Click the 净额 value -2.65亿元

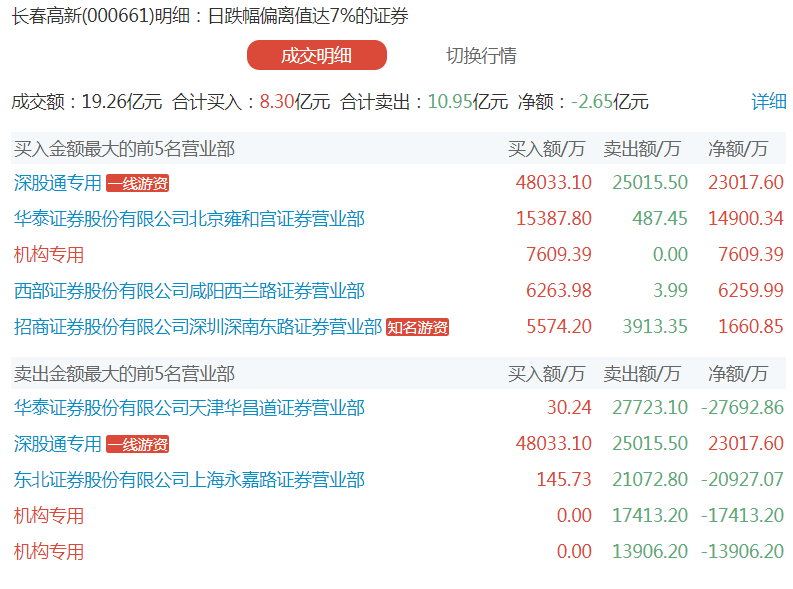point(609,102)
